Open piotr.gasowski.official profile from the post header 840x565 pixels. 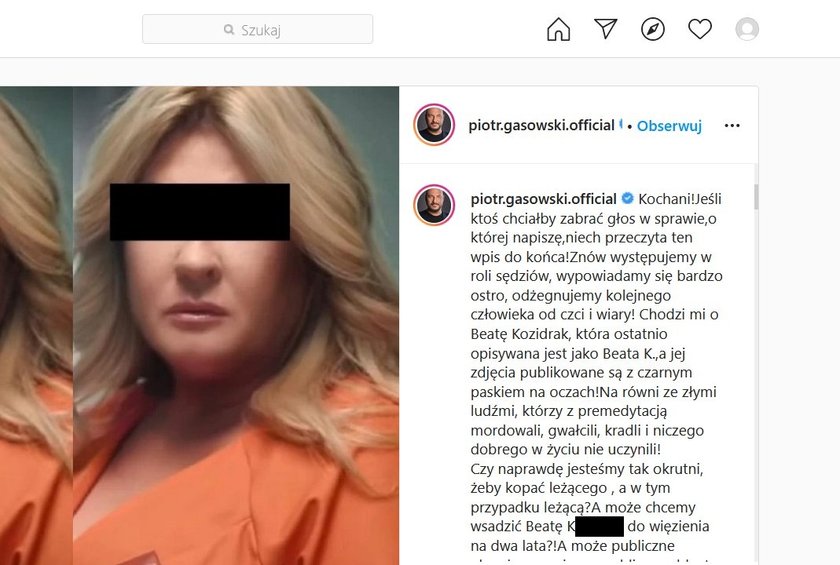click(541, 125)
